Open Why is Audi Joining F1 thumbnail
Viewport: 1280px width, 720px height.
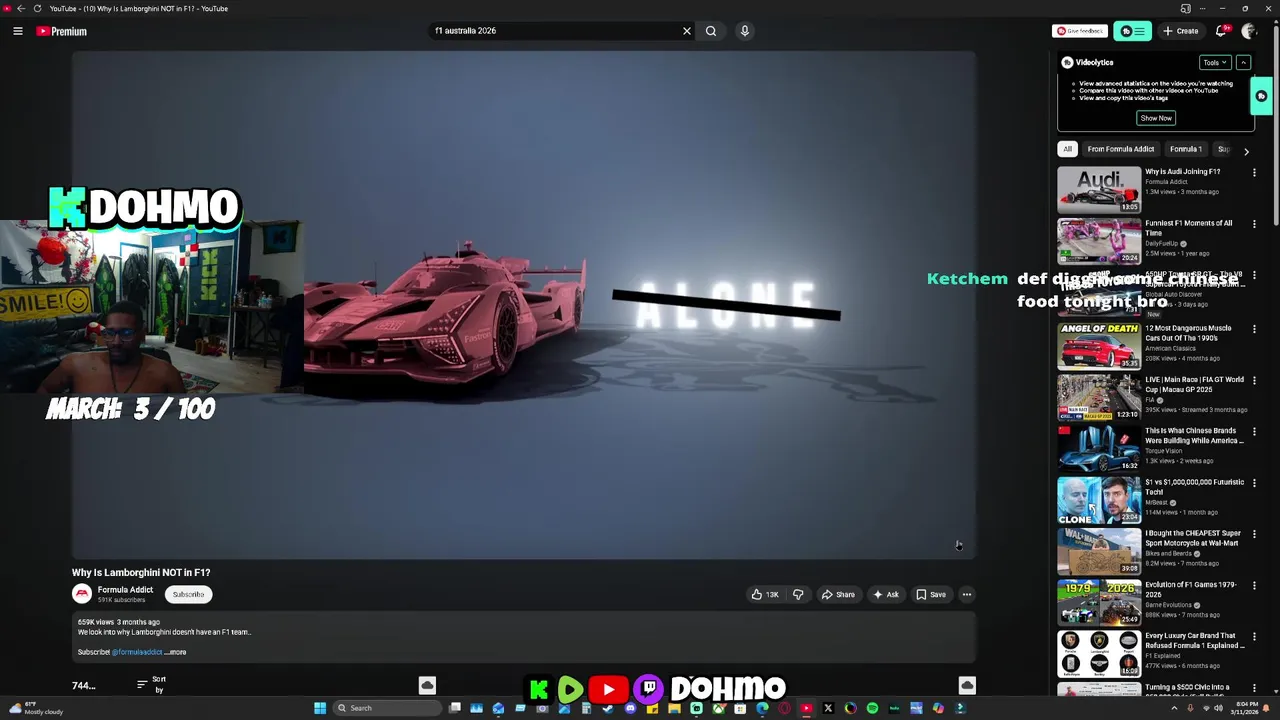click(x=1099, y=189)
